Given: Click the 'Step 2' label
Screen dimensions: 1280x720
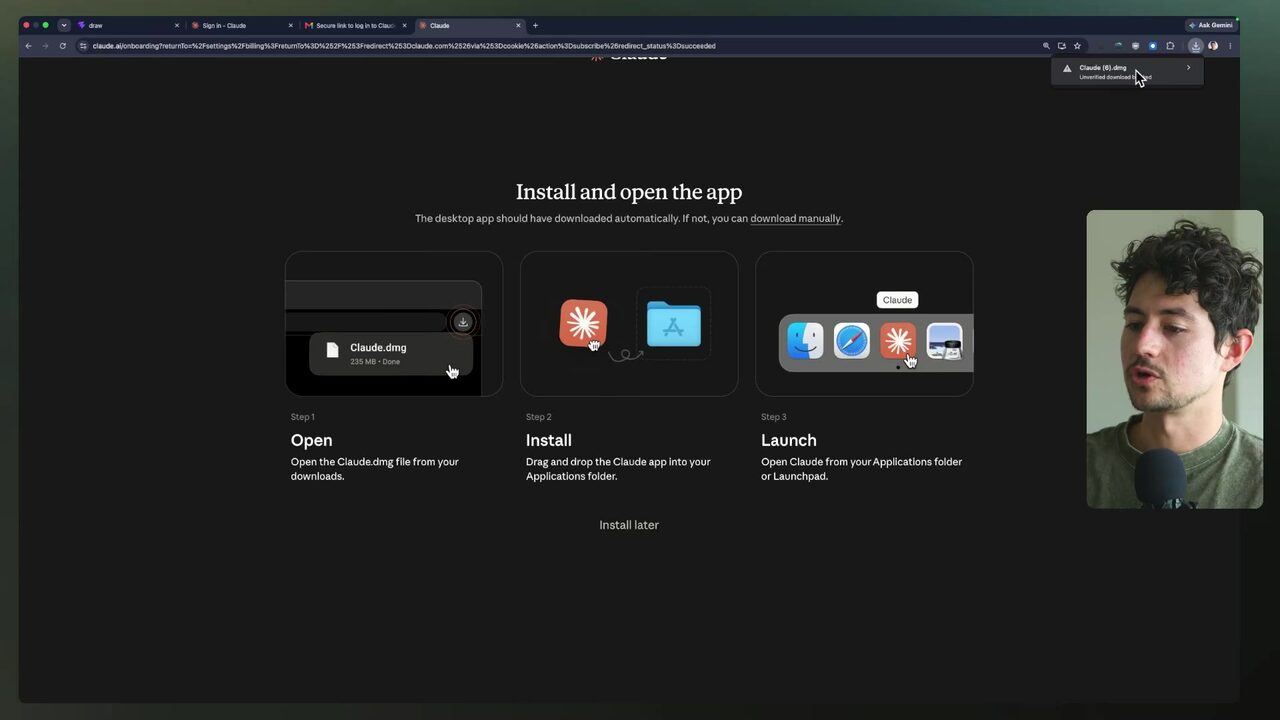Looking at the screenshot, I should coord(538,417).
